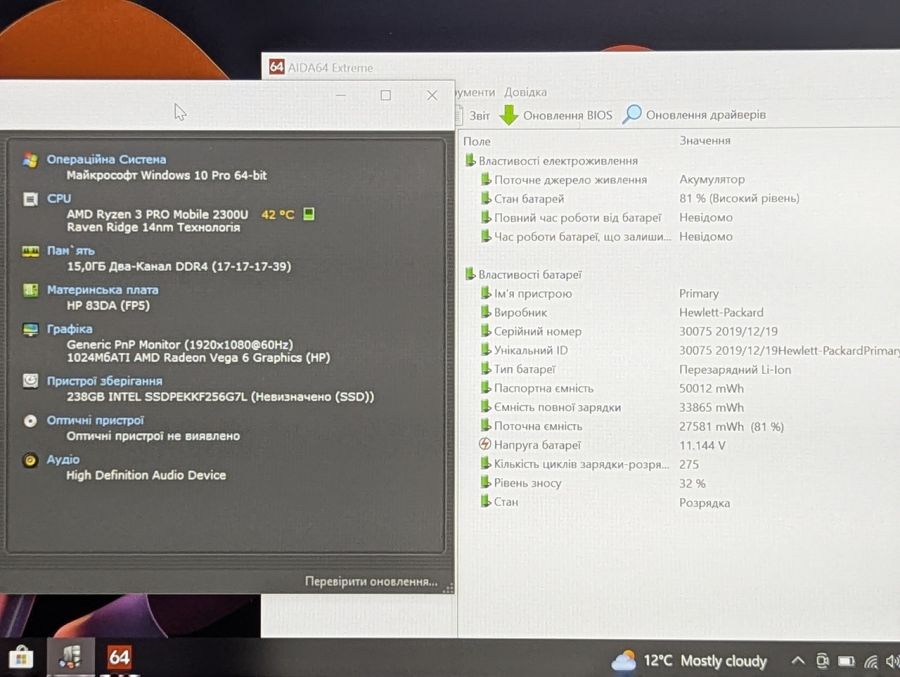Click the Wi-Fi network tray icon

coord(871,662)
